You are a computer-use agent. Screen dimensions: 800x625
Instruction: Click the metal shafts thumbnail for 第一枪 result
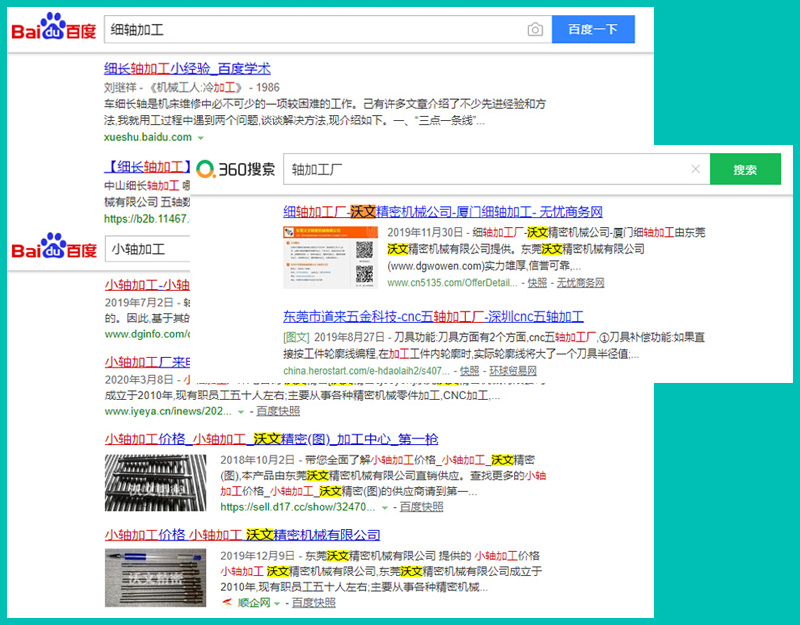click(156, 483)
